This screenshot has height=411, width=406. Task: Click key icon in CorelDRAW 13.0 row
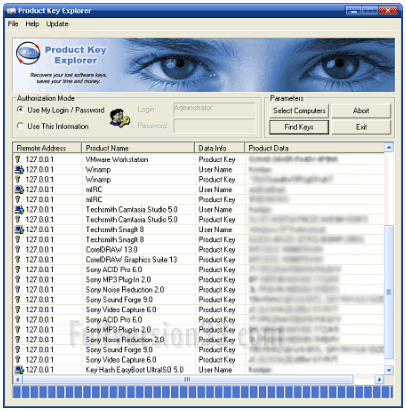coord(18,250)
